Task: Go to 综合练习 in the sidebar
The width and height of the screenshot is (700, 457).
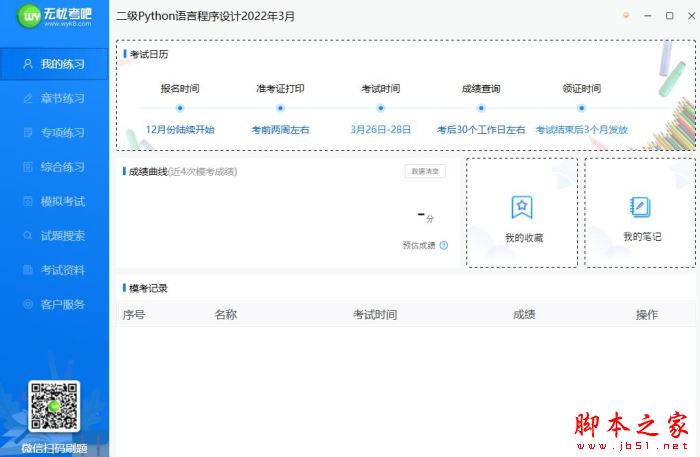Action: (54, 167)
